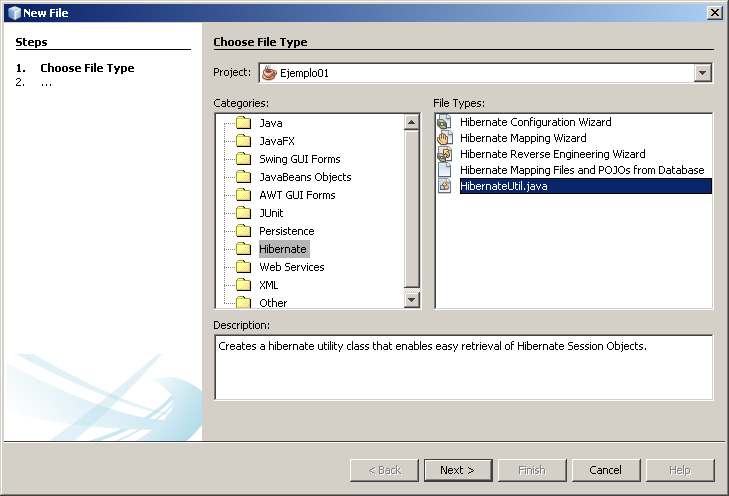Image resolution: width=729 pixels, height=496 pixels.
Task: Pick the XML category
Action: click(x=268, y=285)
